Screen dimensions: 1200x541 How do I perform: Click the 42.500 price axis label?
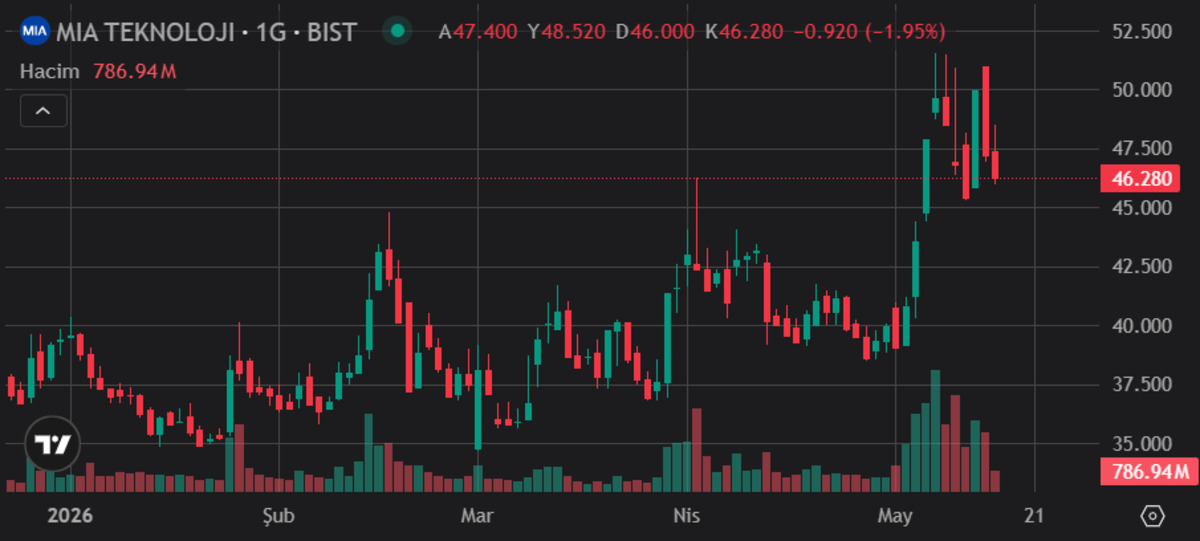click(x=1140, y=267)
